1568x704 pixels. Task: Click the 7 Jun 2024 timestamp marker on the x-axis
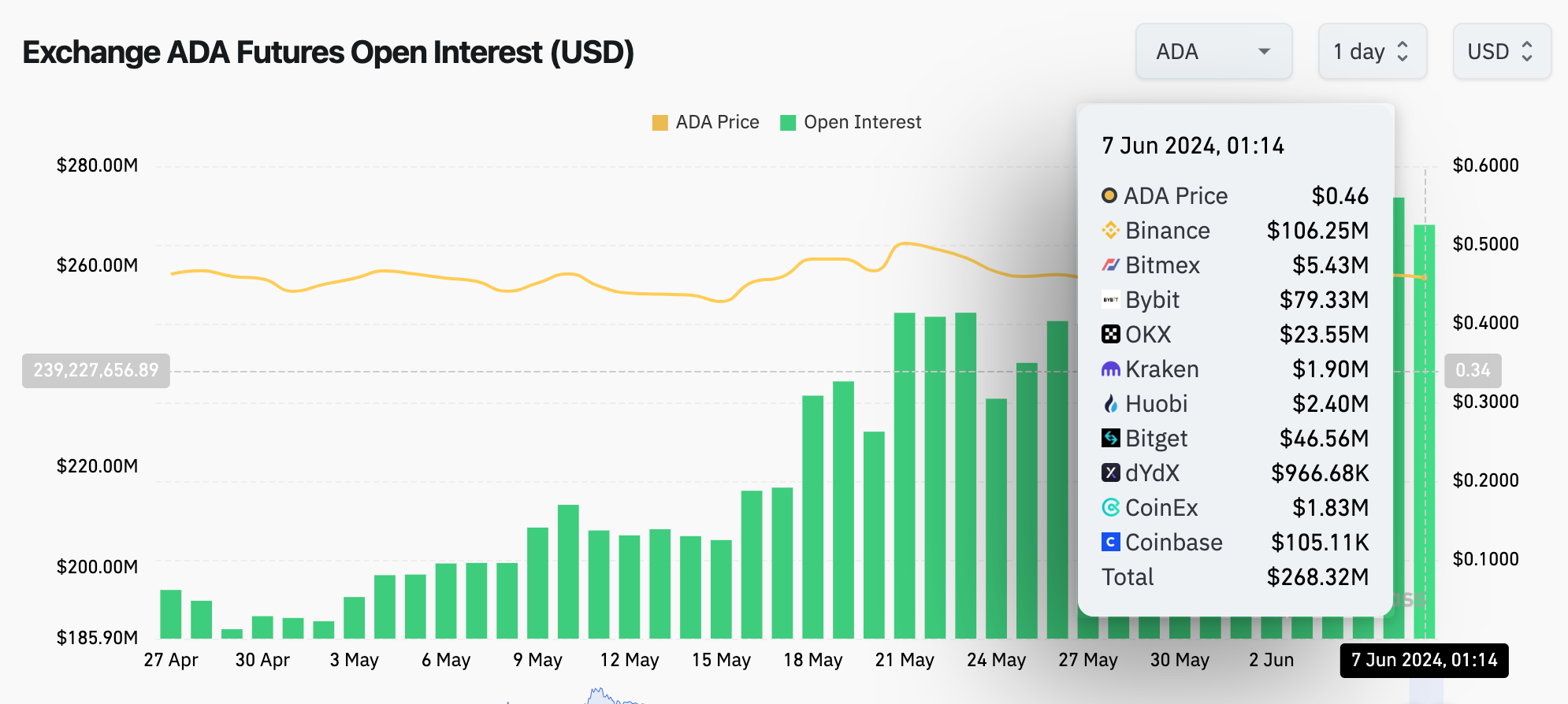[x=1423, y=660]
